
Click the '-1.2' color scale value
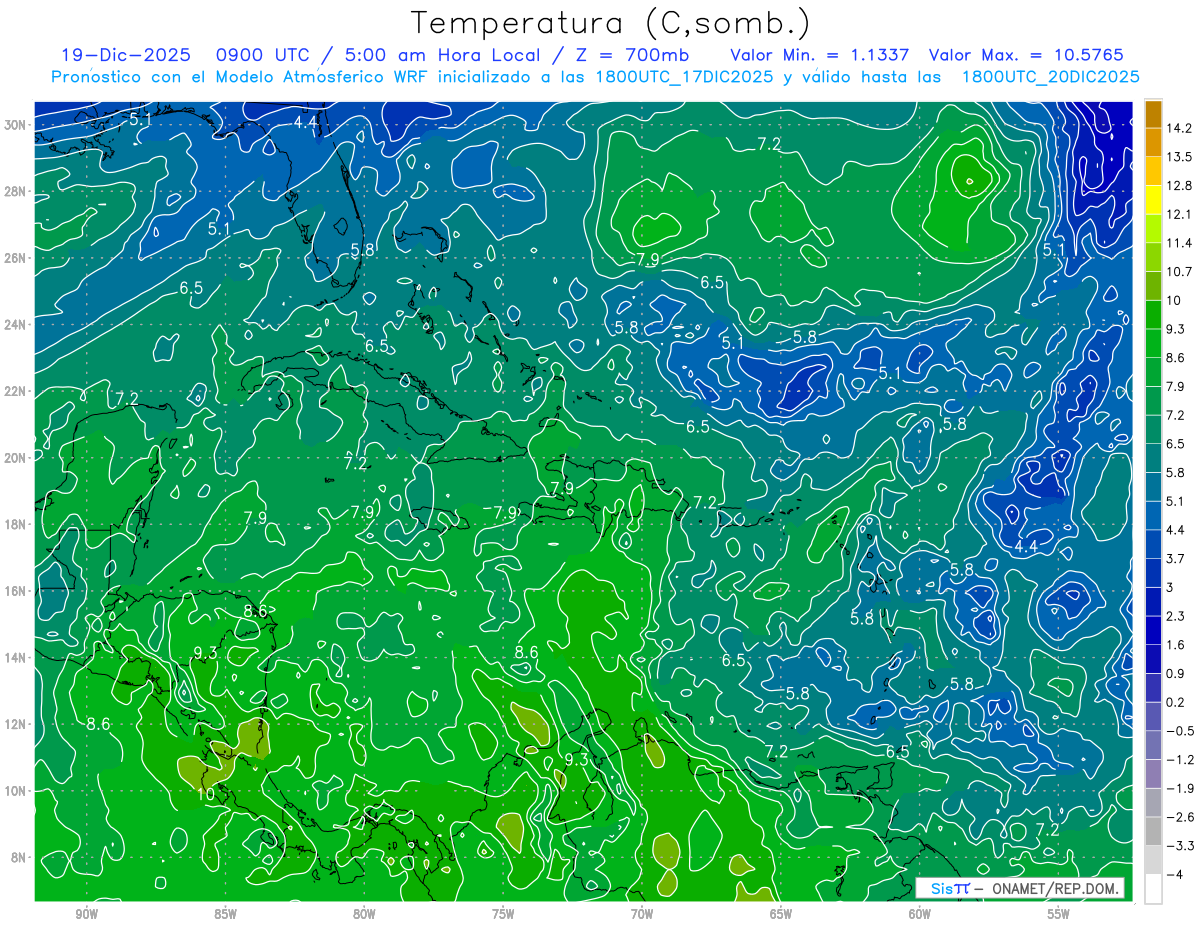click(x=1179, y=759)
